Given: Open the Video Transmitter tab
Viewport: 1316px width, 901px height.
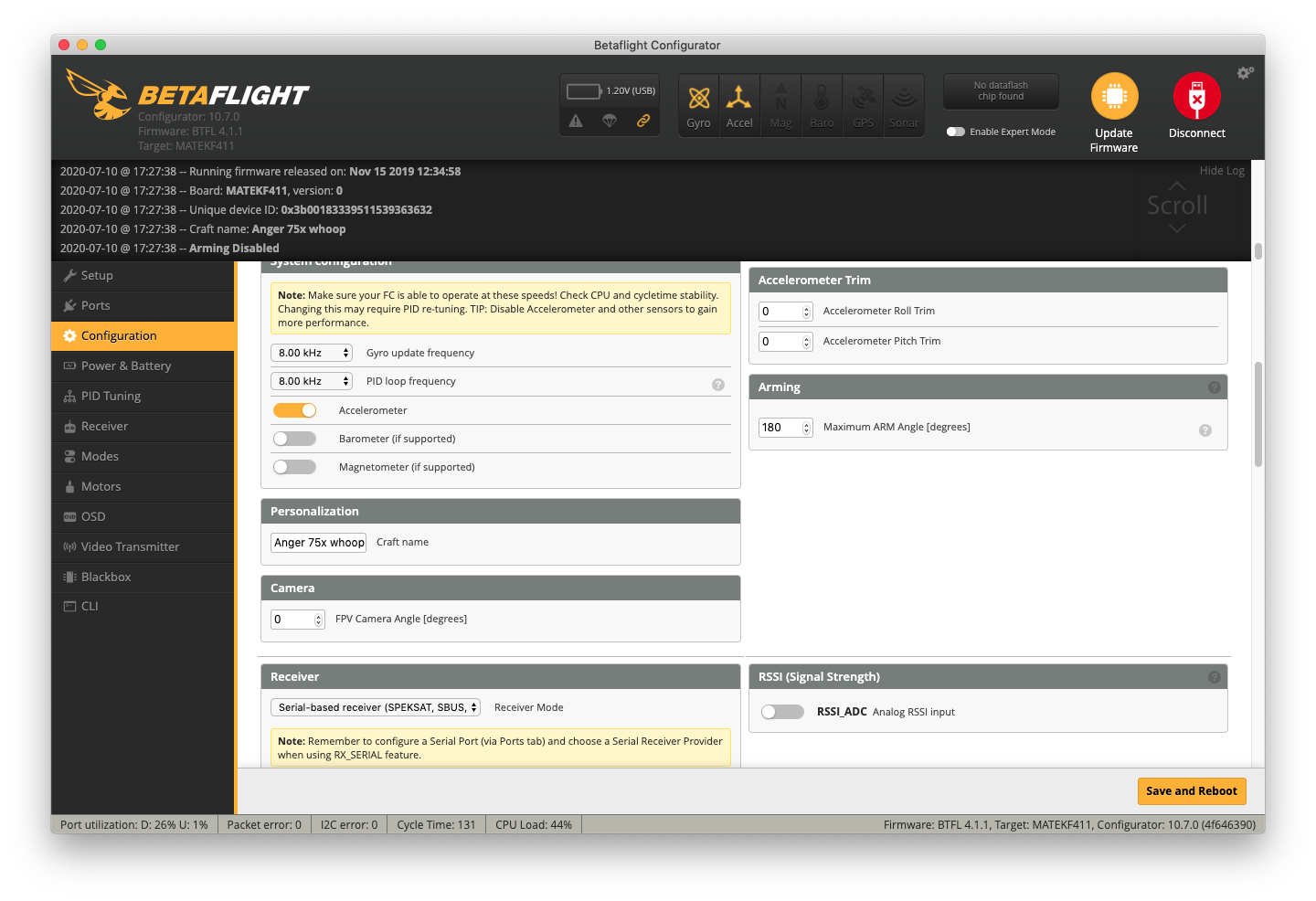Looking at the screenshot, I should point(143,546).
